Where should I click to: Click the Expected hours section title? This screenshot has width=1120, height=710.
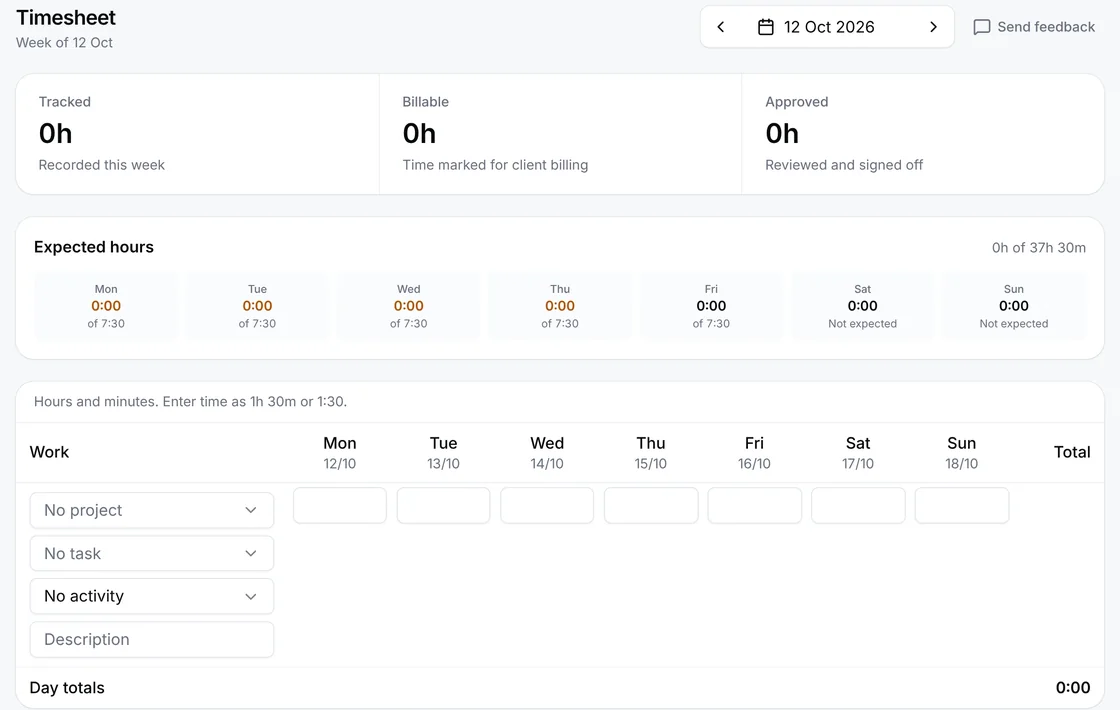point(94,247)
